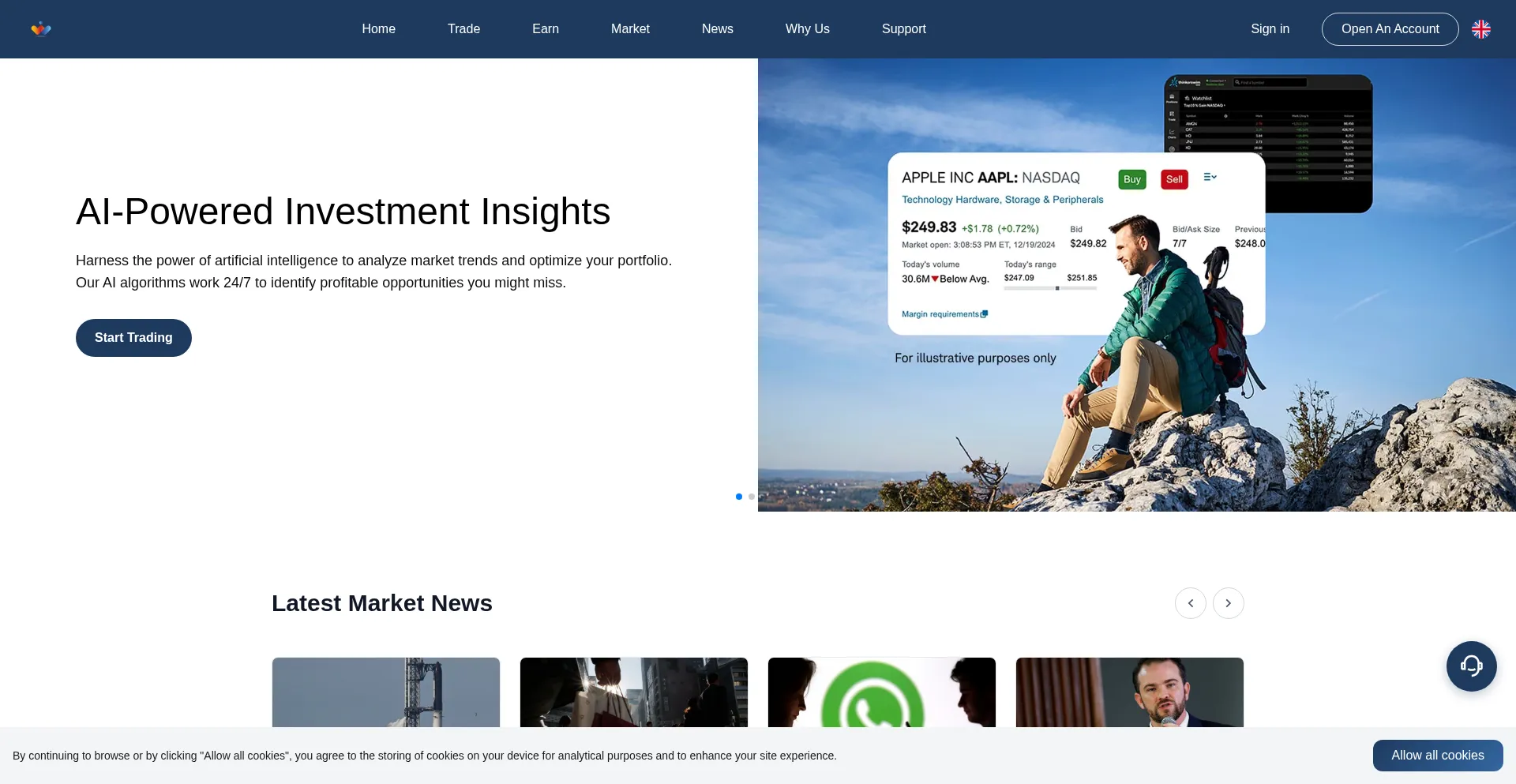Click the AI-Powered Investment Insights heading
The height and width of the screenshot is (784, 1516).
click(343, 212)
